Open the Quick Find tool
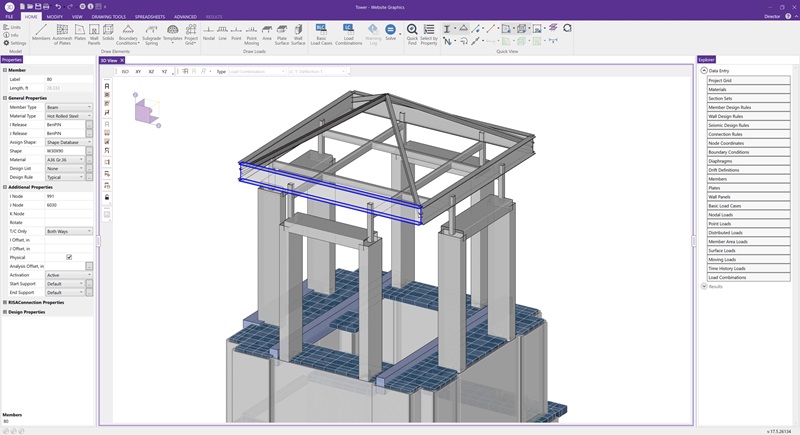The width and height of the screenshot is (800, 435). [x=412, y=35]
